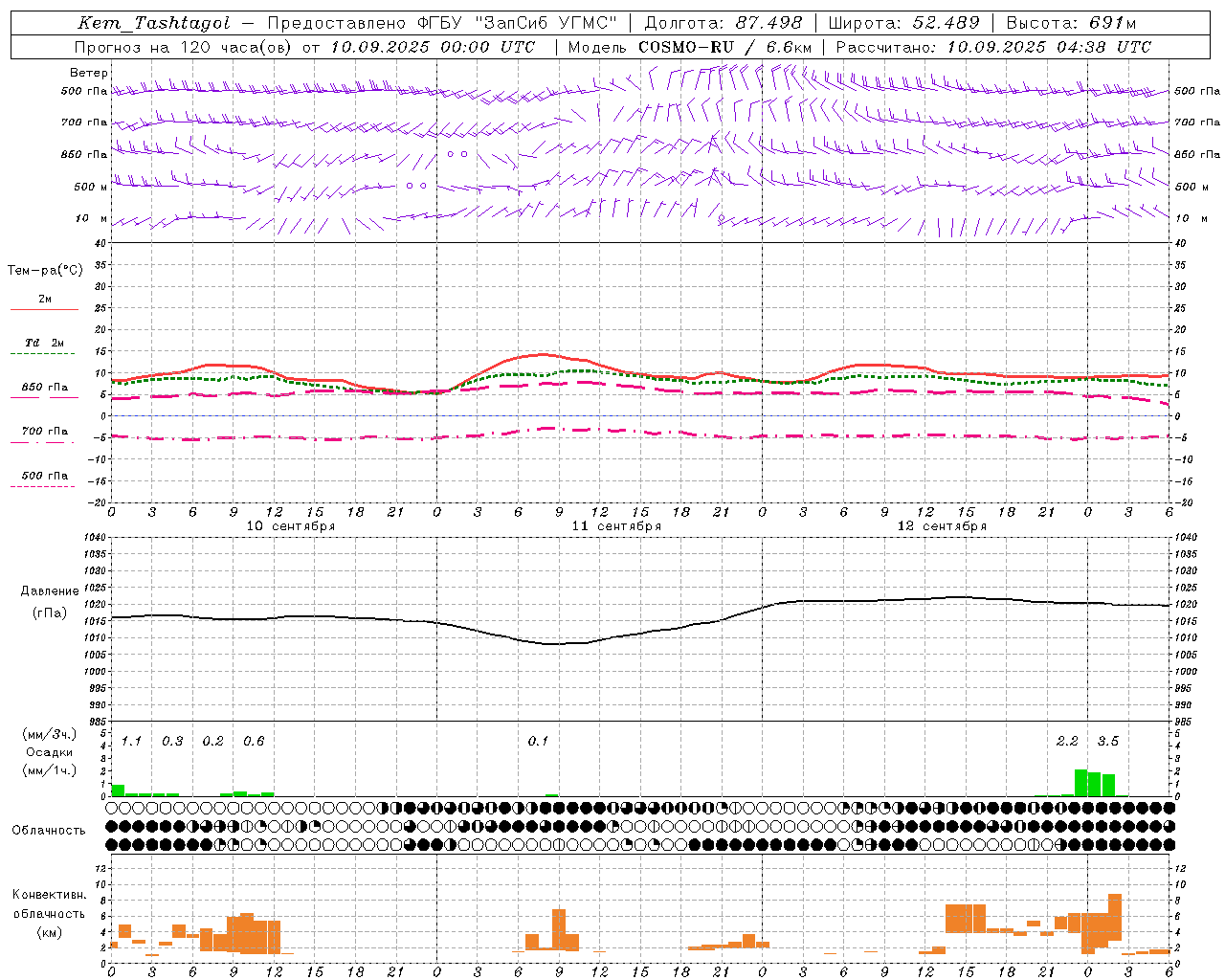Viewport: 1225px width, 980px height.
Task: Click precipitation total value 0.3
Action: (172, 742)
